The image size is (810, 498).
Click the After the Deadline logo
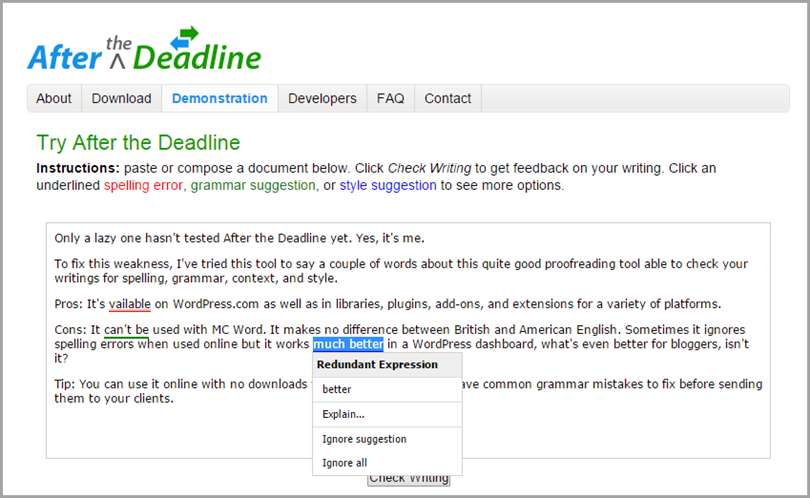pos(144,50)
